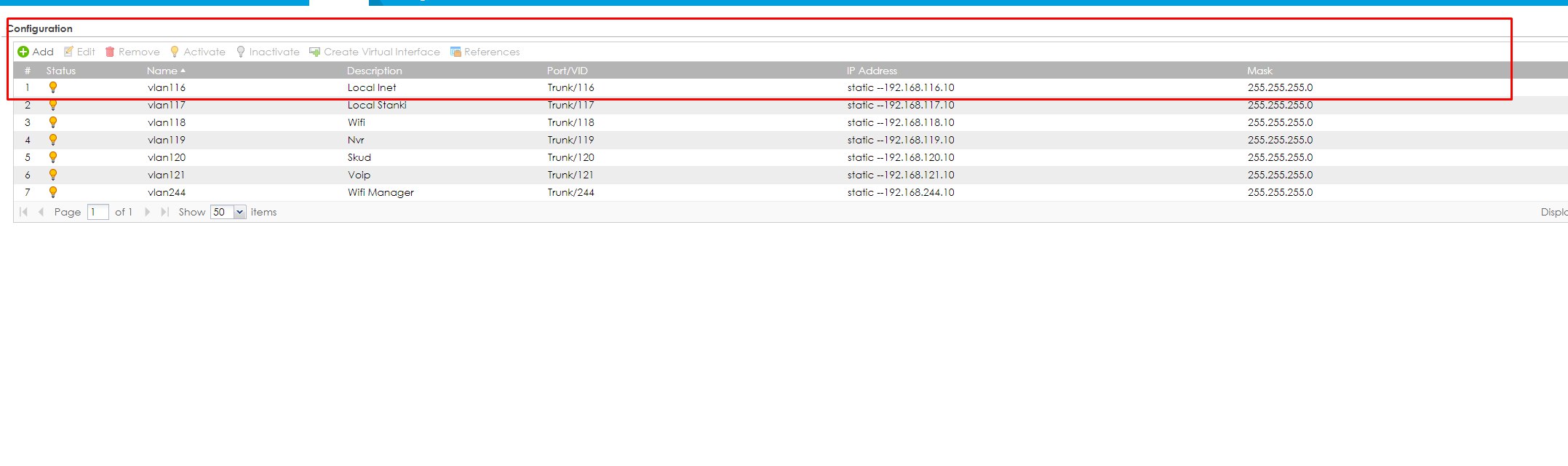The width and height of the screenshot is (1568, 466).
Task: Sort by the Name column header
Action: (166, 71)
